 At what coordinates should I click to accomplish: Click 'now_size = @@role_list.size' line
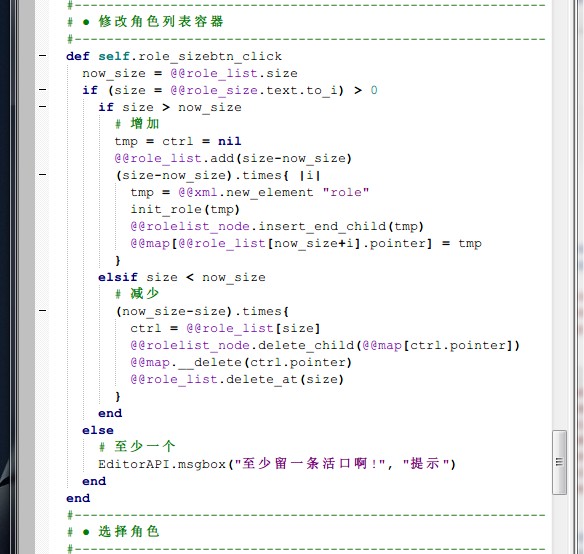click(x=190, y=73)
